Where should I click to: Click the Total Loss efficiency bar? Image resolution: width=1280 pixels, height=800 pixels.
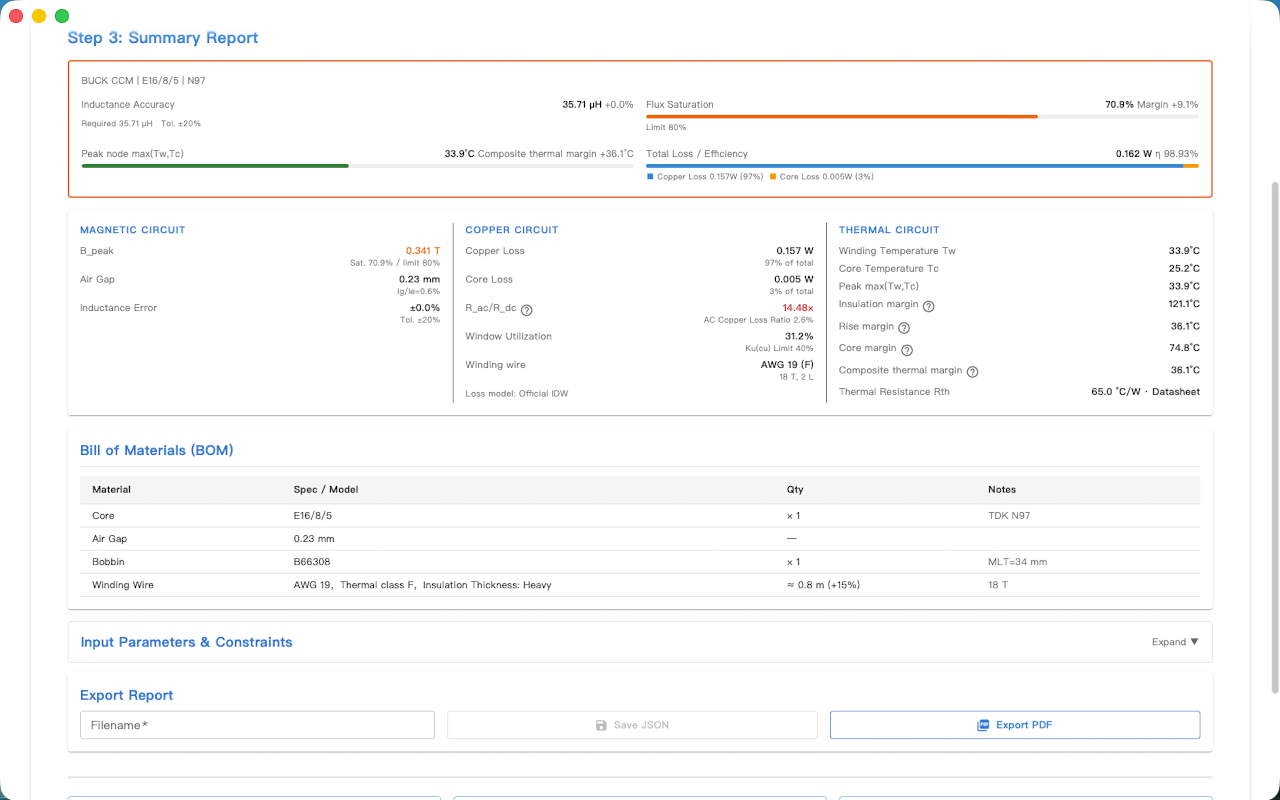[922, 166]
